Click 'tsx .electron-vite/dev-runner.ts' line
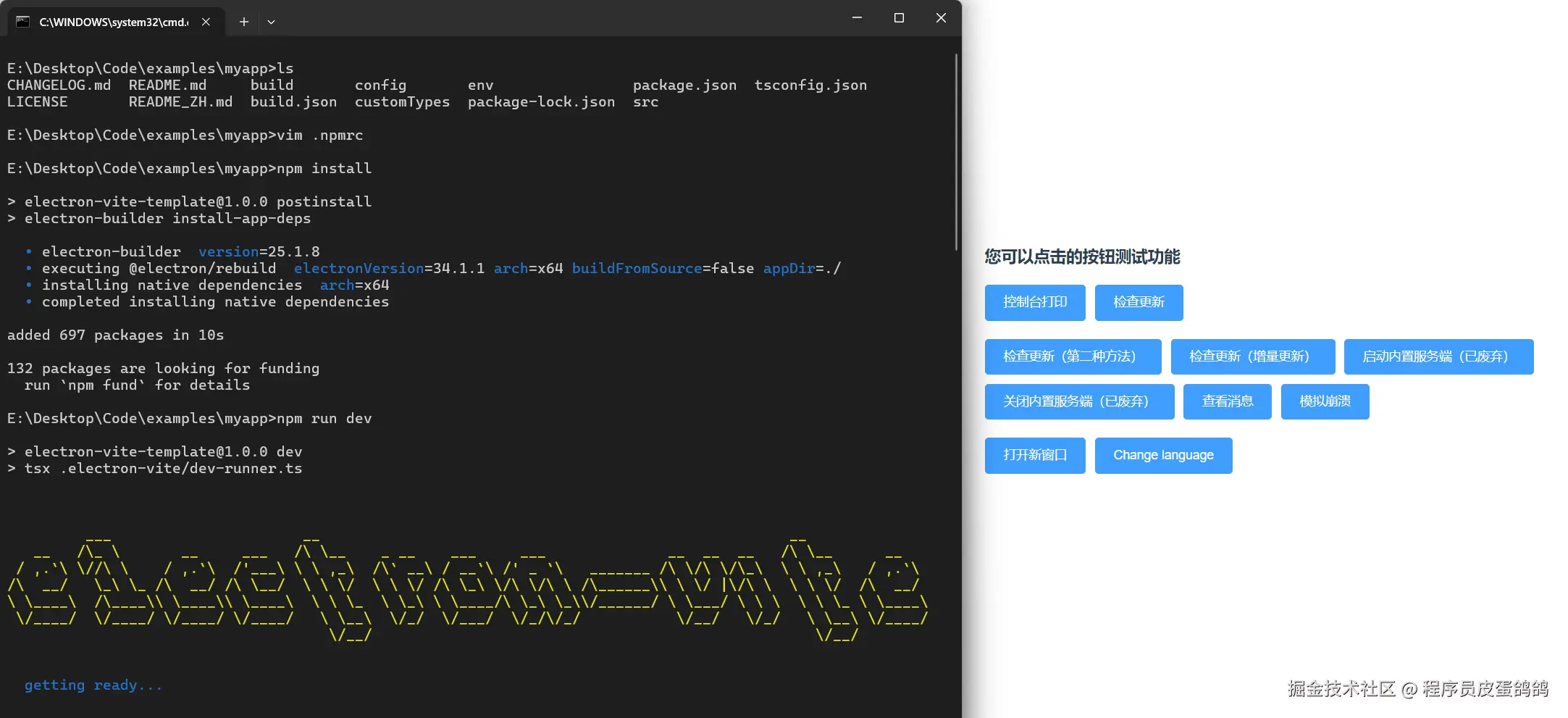The width and height of the screenshot is (1568, 718). tap(163, 468)
